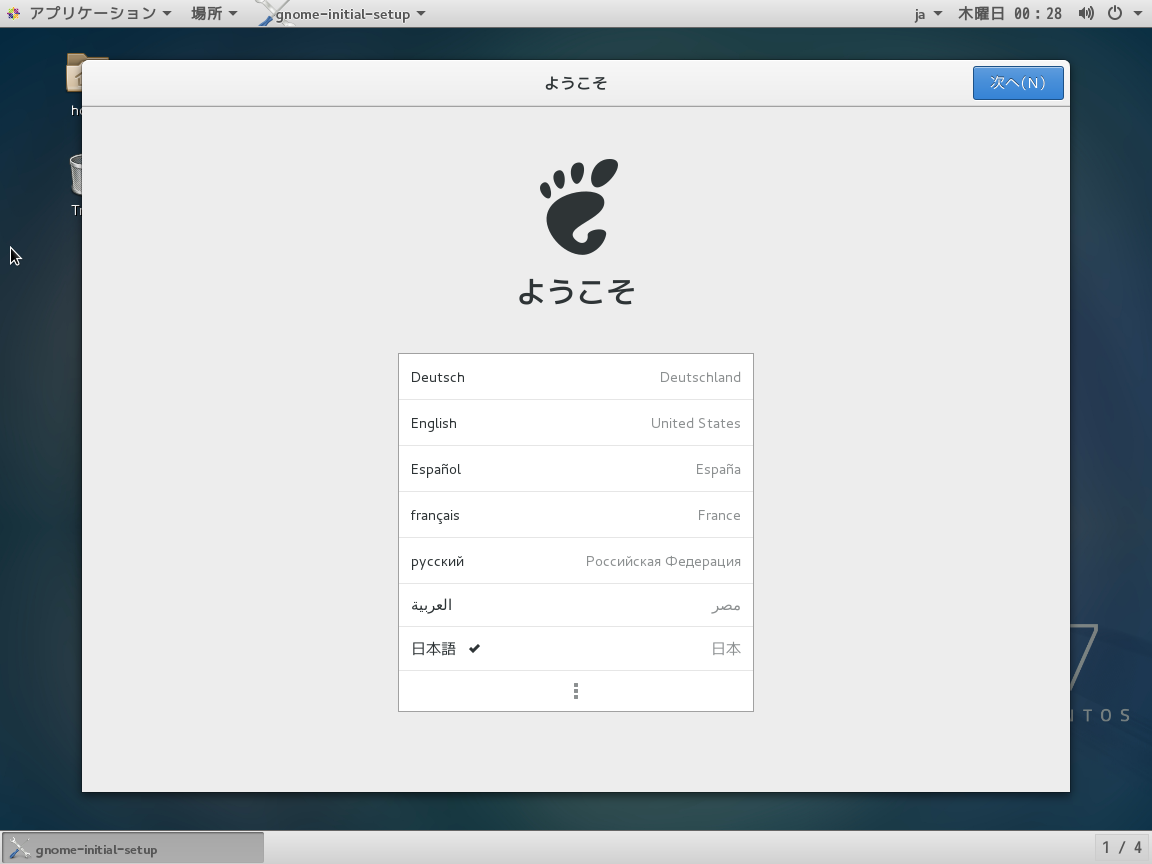Choose the Arabic العربية language row
Screen dimensions: 1152x864
tap(576, 605)
